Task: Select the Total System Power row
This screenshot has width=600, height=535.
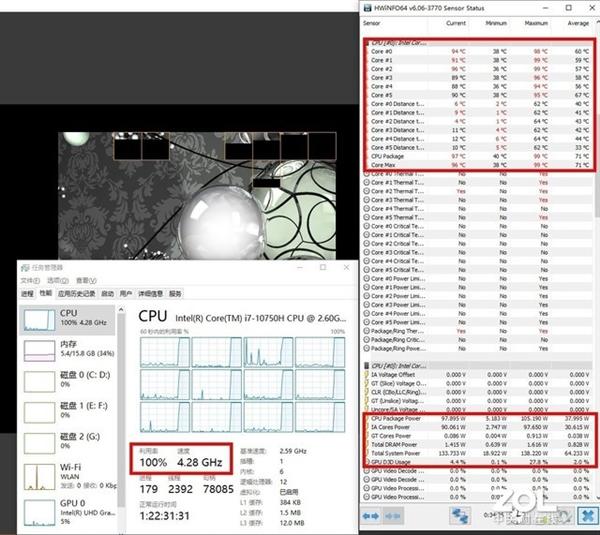Action: 478,453
